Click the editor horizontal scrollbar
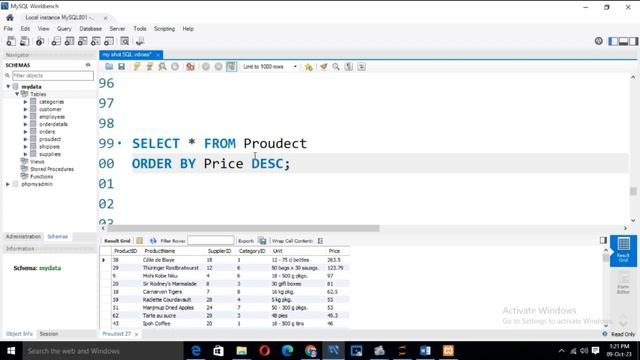The width and height of the screenshot is (640, 360). point(243,228)
